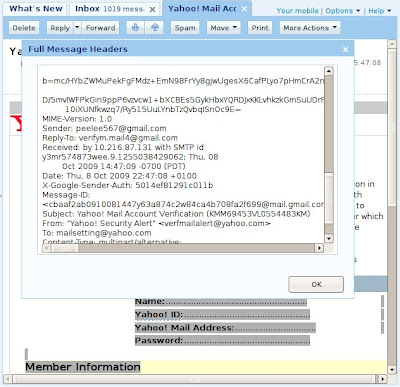Click the X-Google-Sender-Auth header line
This screenshot has width=400, height=387.
[128, 185]
